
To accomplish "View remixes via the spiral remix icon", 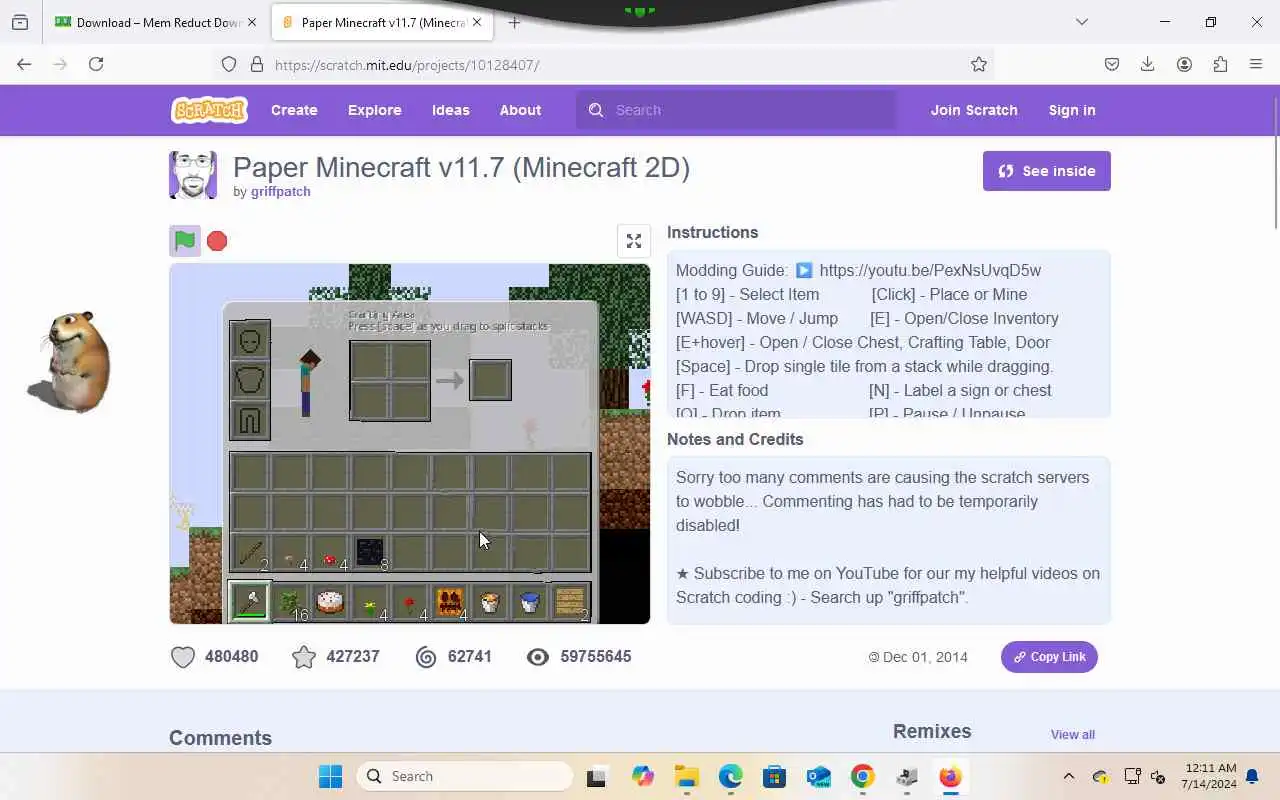I will point(426,657).
